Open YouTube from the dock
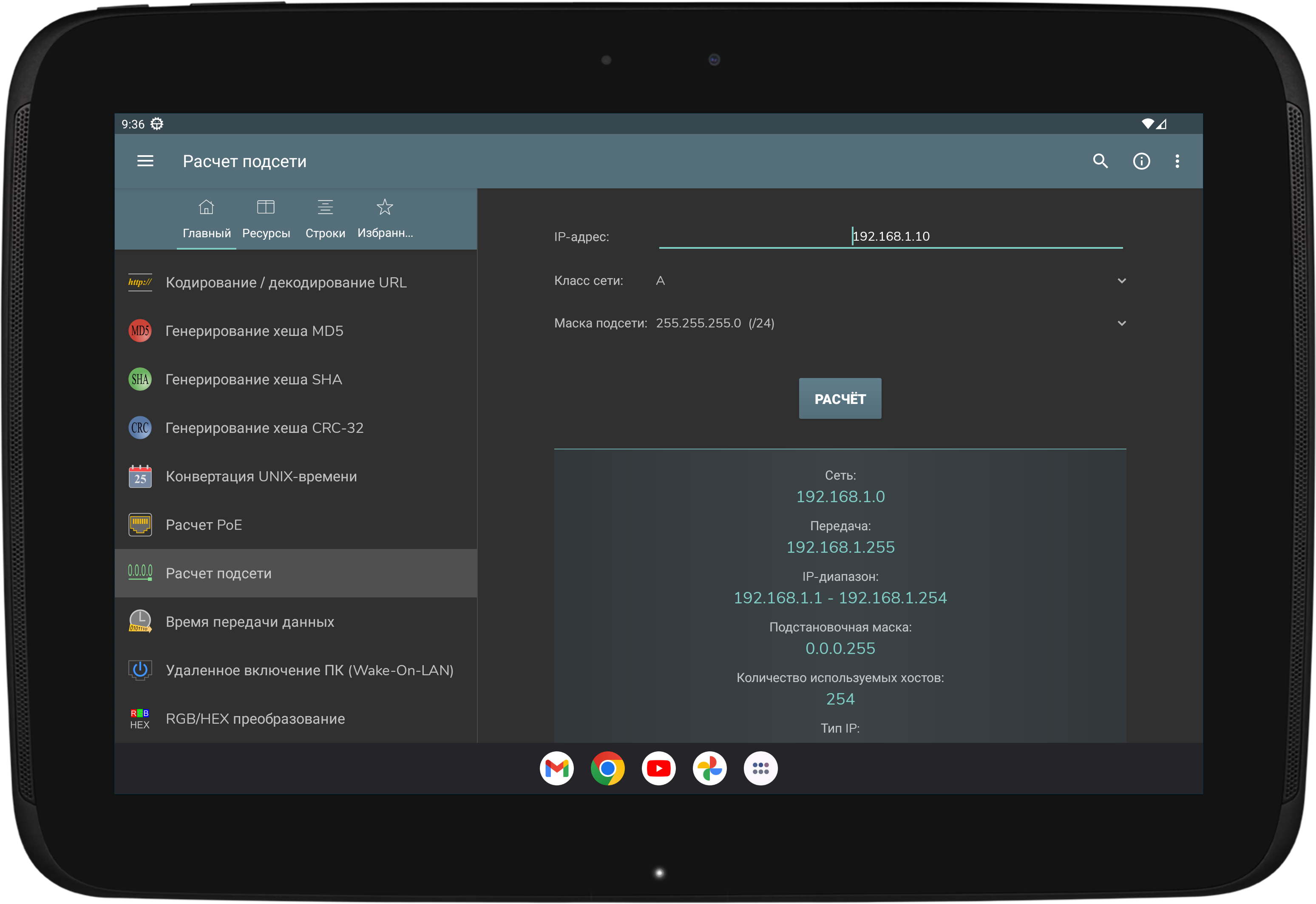The image size is (1316, 904). 658,769
